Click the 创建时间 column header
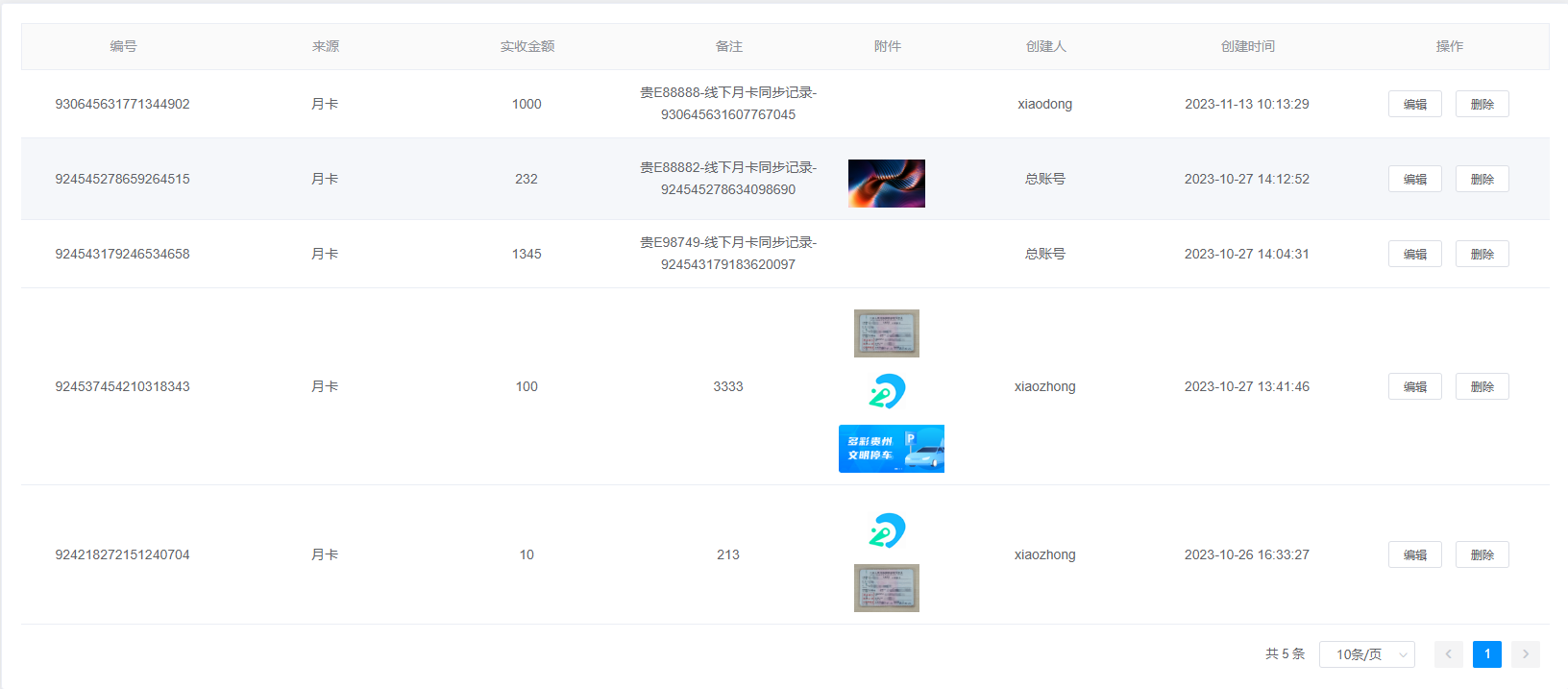The image size is (1568, 689). tap(1247, 46)
